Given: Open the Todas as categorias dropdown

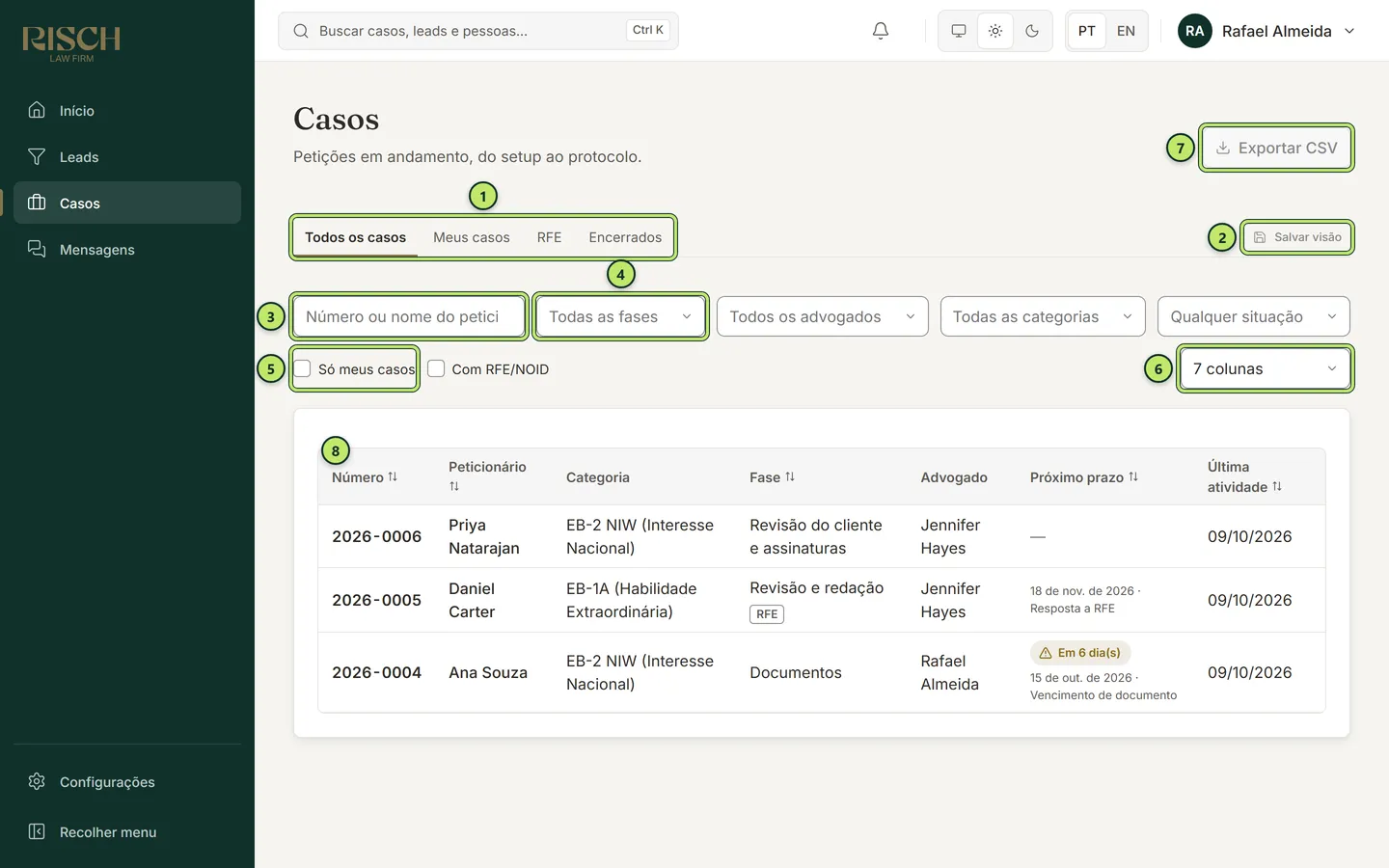Looking at the screenshot, I should click(1043, 316).
